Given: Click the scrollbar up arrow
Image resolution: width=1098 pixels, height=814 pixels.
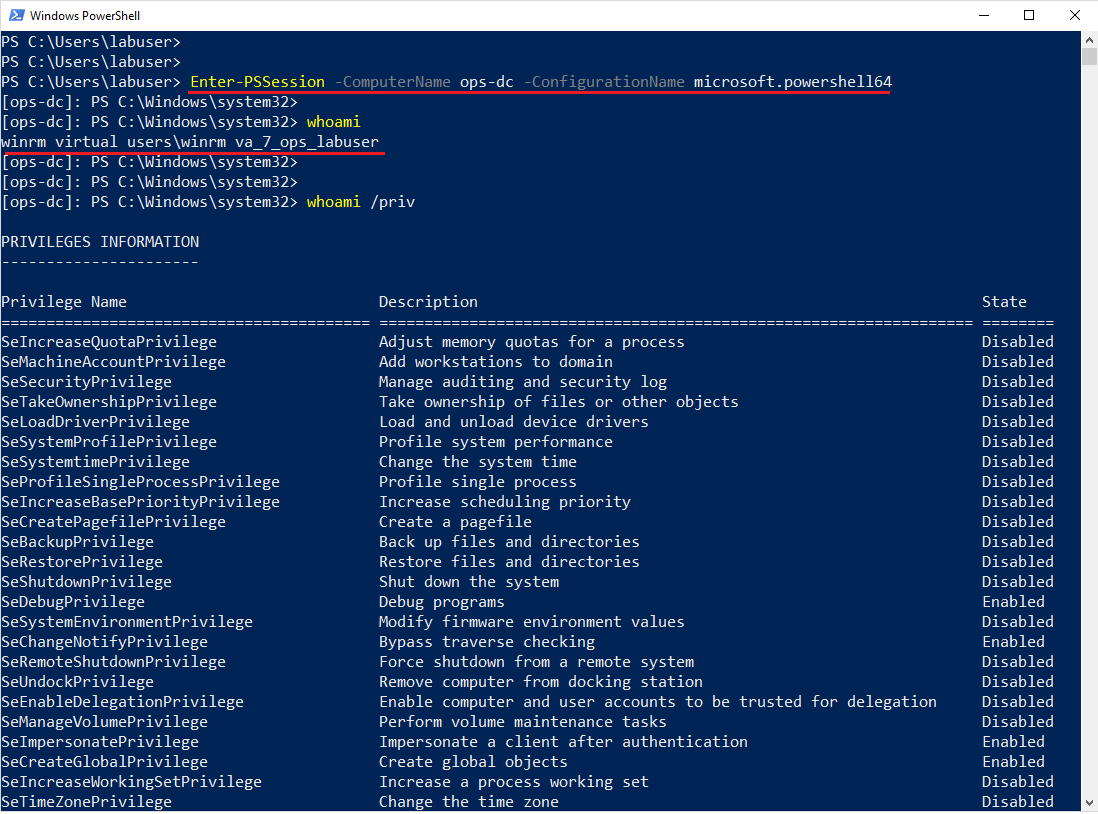Looking at the screenshot, I should tap(1088, 40).
